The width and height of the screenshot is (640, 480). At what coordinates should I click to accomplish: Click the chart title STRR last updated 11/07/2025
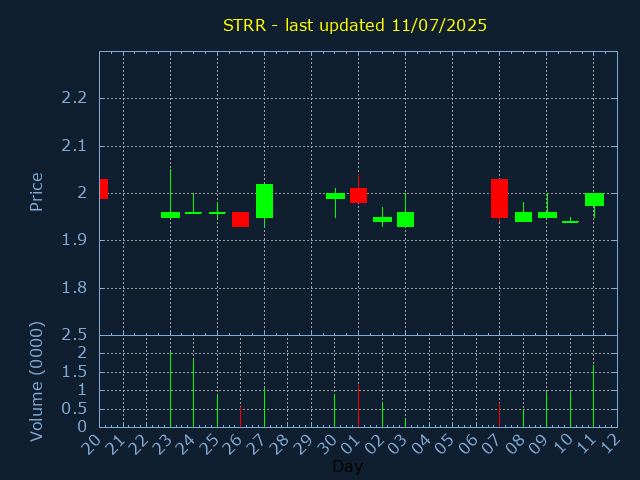355,25
